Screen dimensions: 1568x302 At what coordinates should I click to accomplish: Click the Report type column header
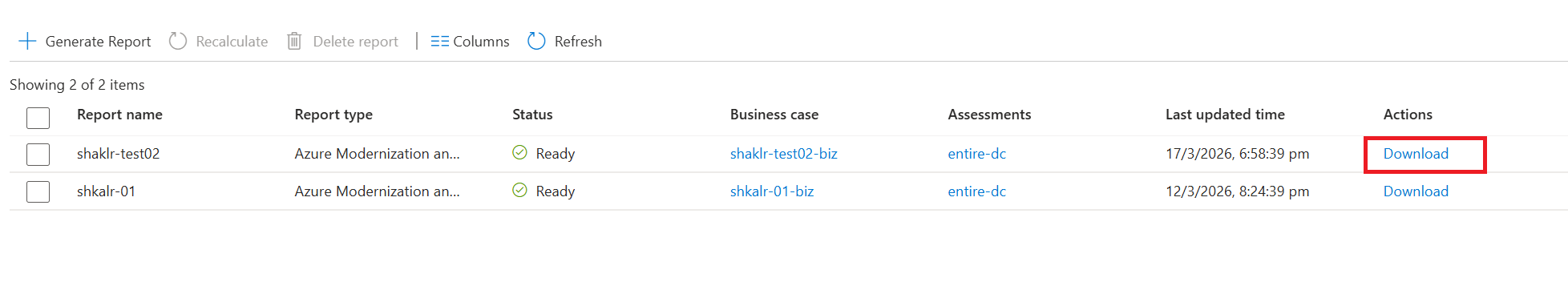click(x=333, y=115)
